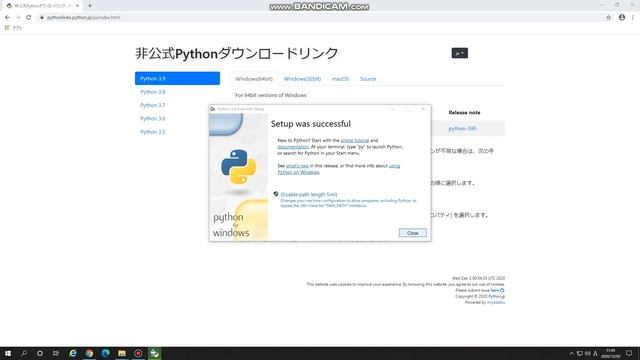Open Microsoft Edge from the taskbar
The image size is (640, 360).
(x=105, y=353)
